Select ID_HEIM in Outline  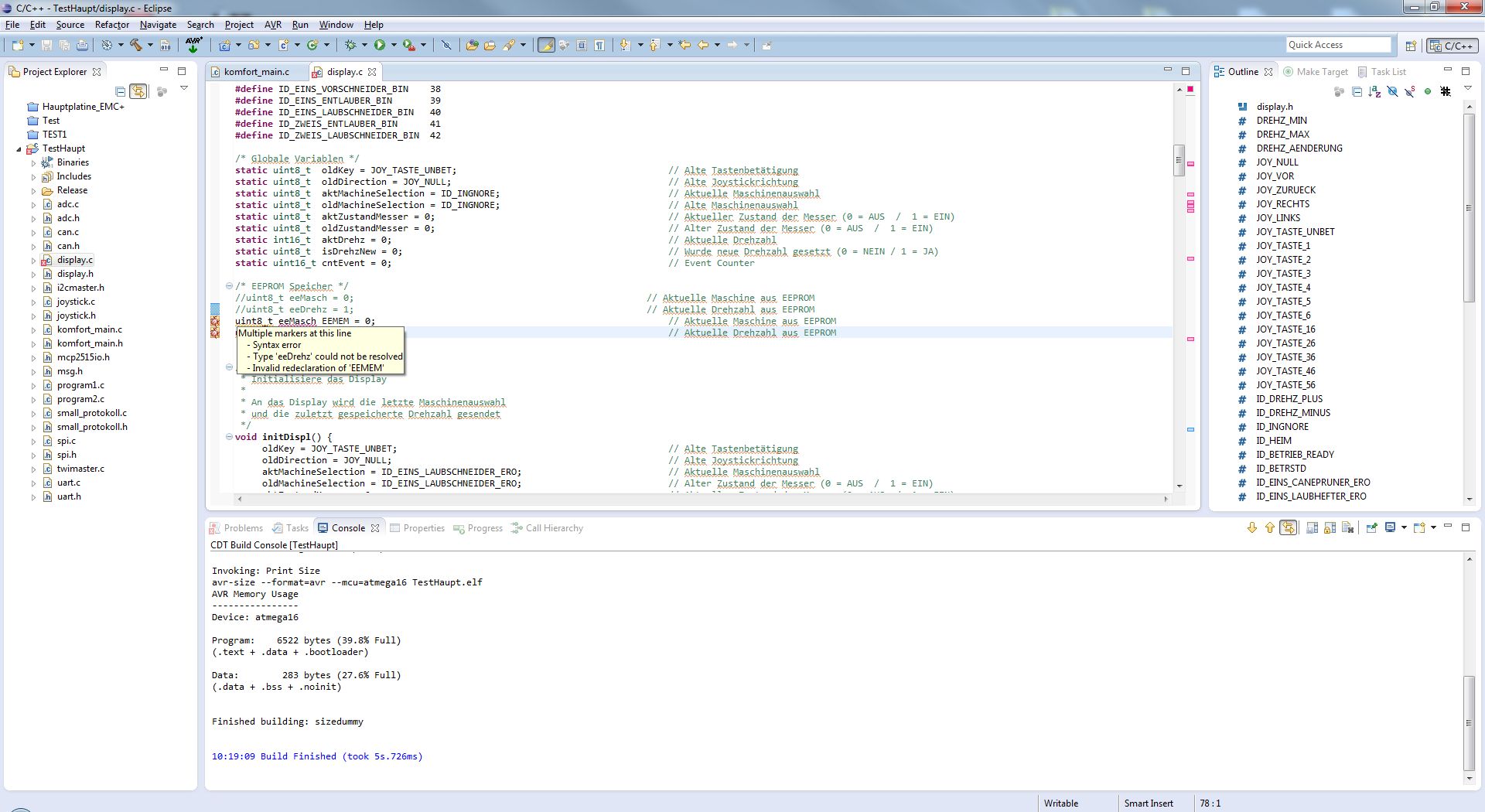tap(1273, 441)
